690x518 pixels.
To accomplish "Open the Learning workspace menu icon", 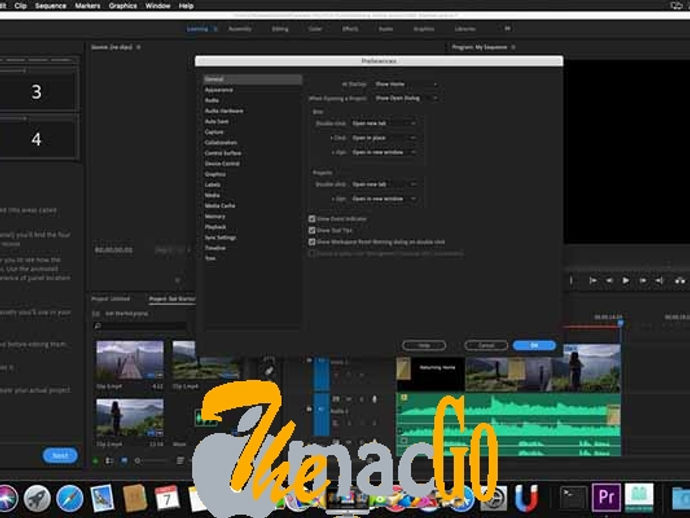I will 215,29.
